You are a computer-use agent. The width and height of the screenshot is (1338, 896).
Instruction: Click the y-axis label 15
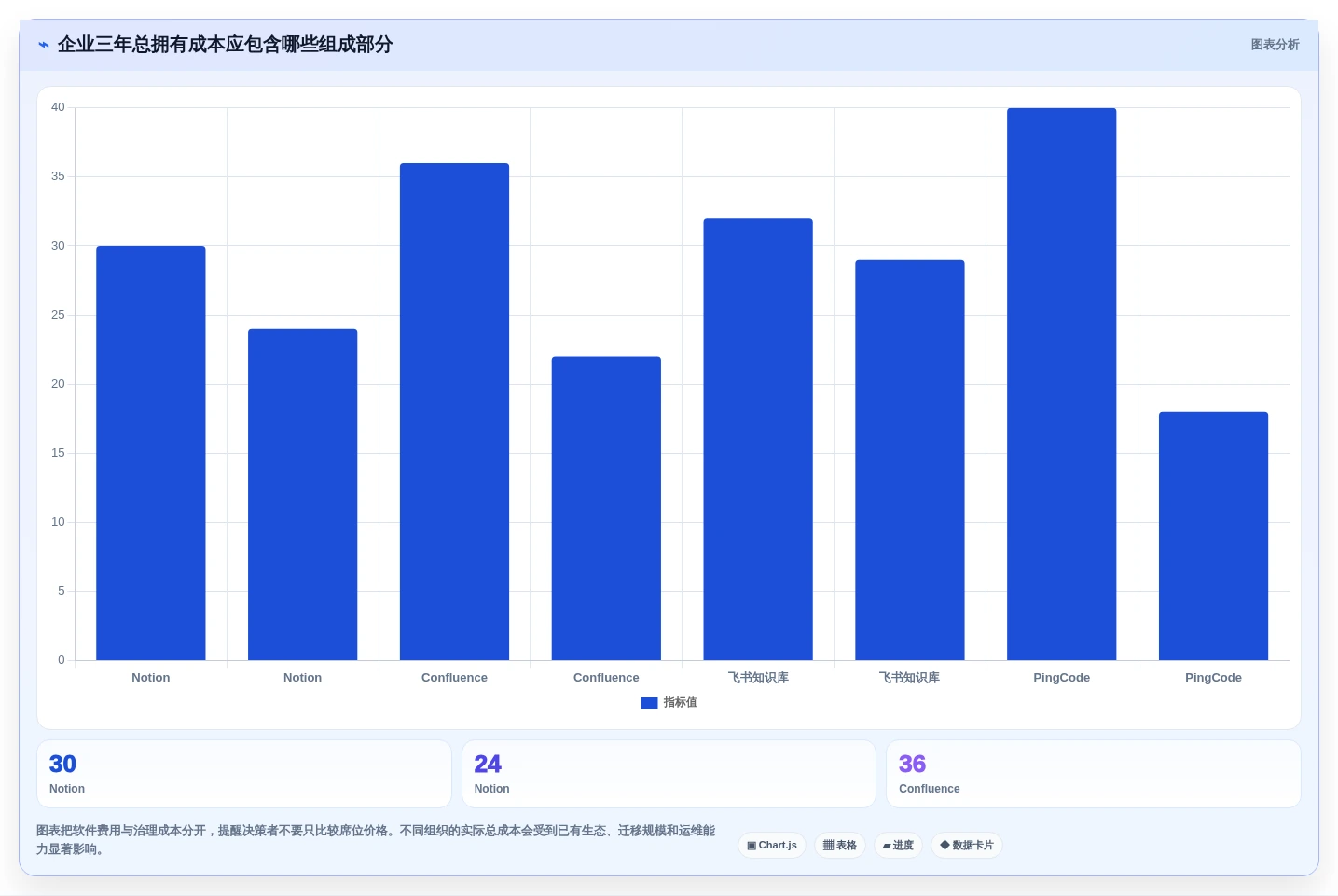(x=58, y=453)
